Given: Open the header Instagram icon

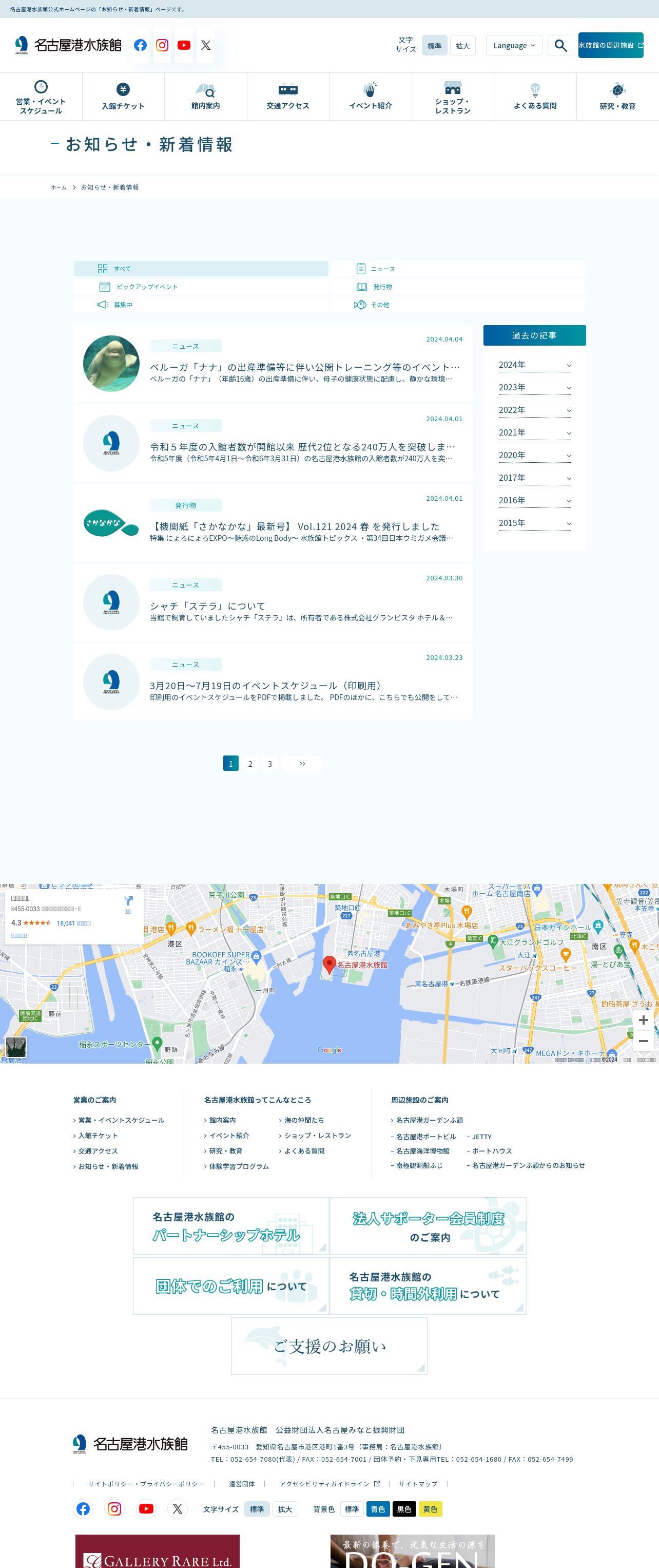Looking at the screenshot, I should pos(163,46).
